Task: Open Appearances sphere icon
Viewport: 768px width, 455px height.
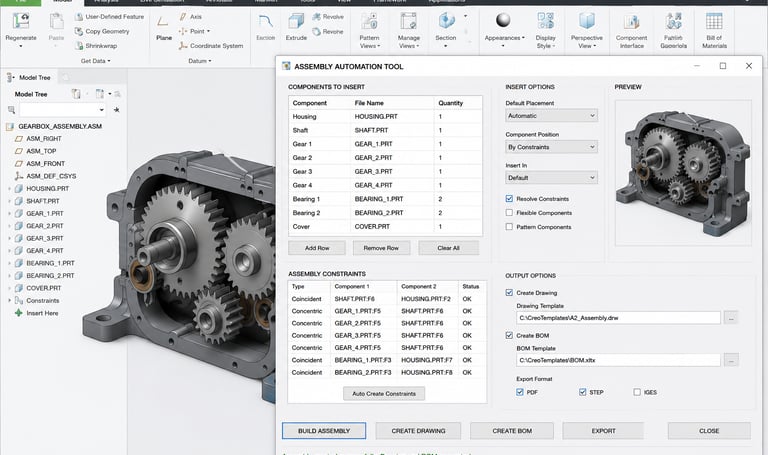Action: tap(503, 21)
